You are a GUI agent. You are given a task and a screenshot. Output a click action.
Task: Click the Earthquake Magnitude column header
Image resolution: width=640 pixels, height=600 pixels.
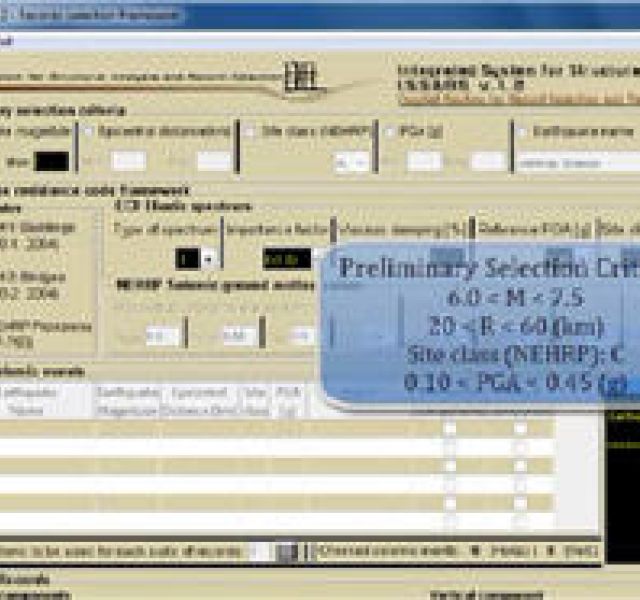coord(127,401)
